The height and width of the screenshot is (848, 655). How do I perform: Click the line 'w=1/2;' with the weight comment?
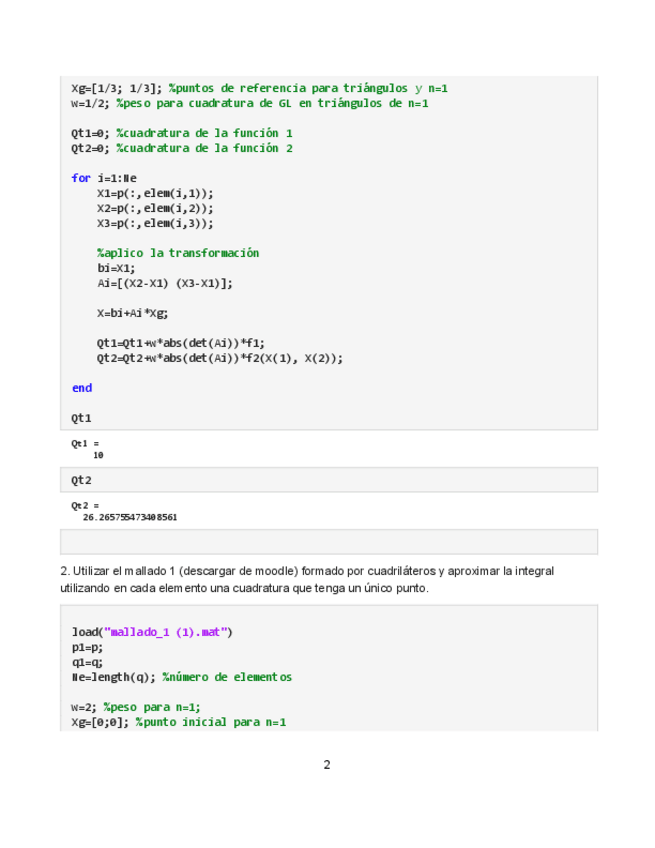249,103
